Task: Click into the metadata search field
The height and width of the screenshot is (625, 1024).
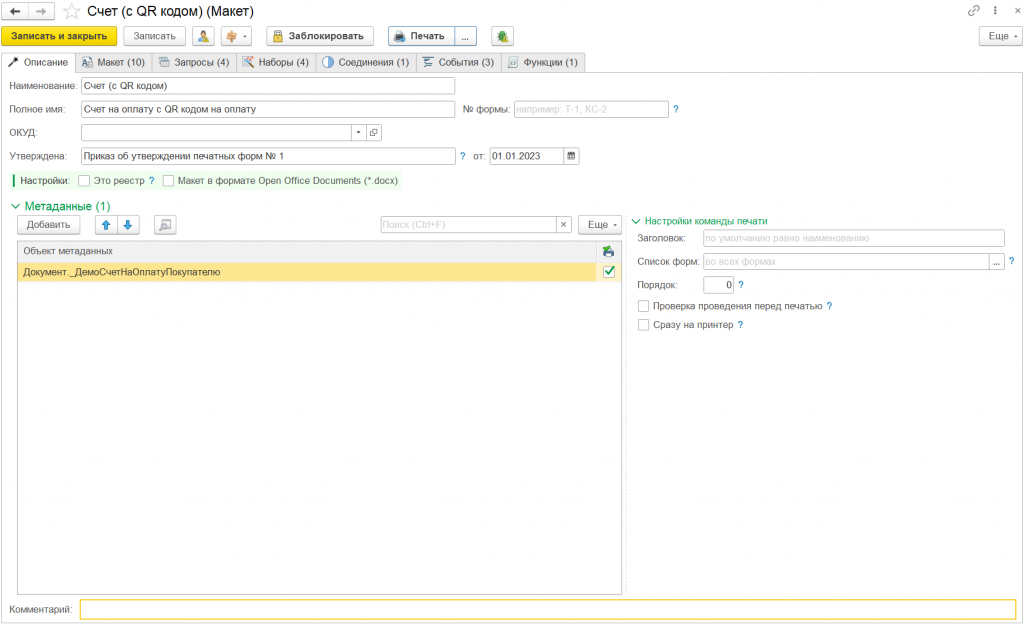Action: pos(468,225)
